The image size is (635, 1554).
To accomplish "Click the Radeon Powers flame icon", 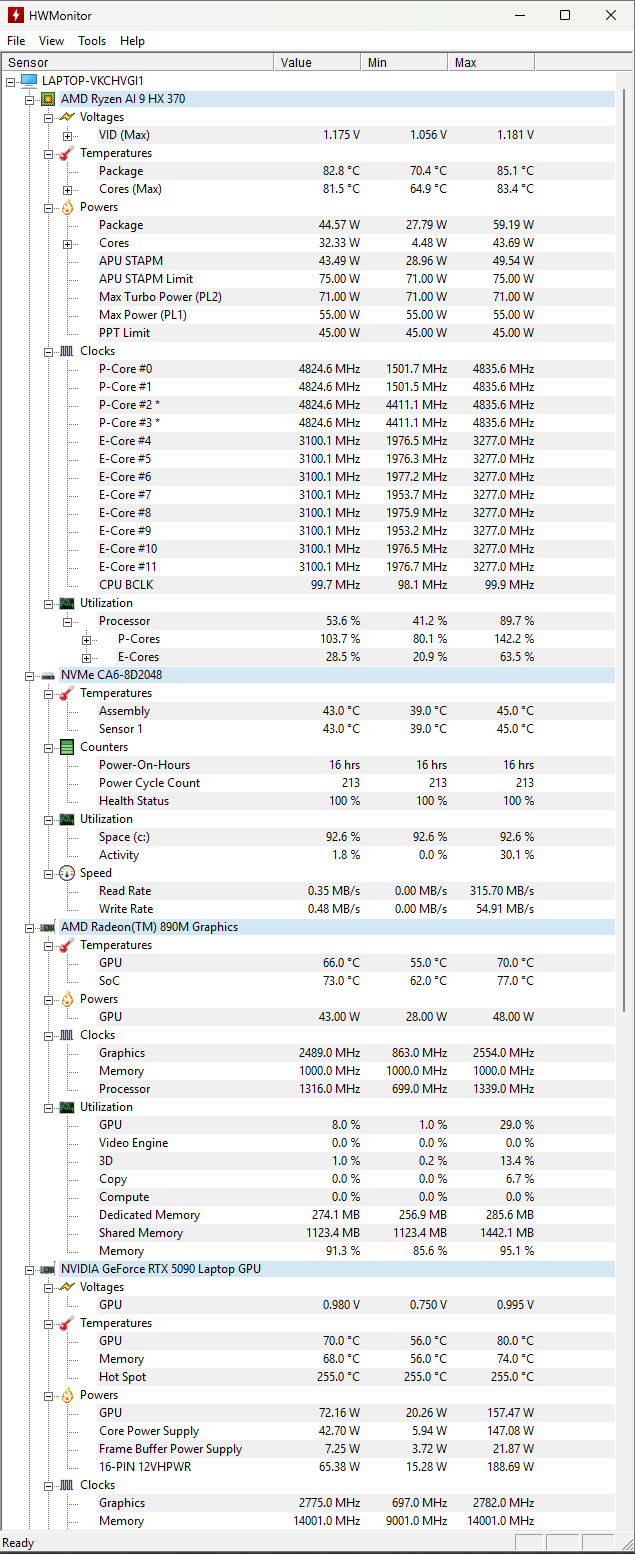I will click(67, 999).
